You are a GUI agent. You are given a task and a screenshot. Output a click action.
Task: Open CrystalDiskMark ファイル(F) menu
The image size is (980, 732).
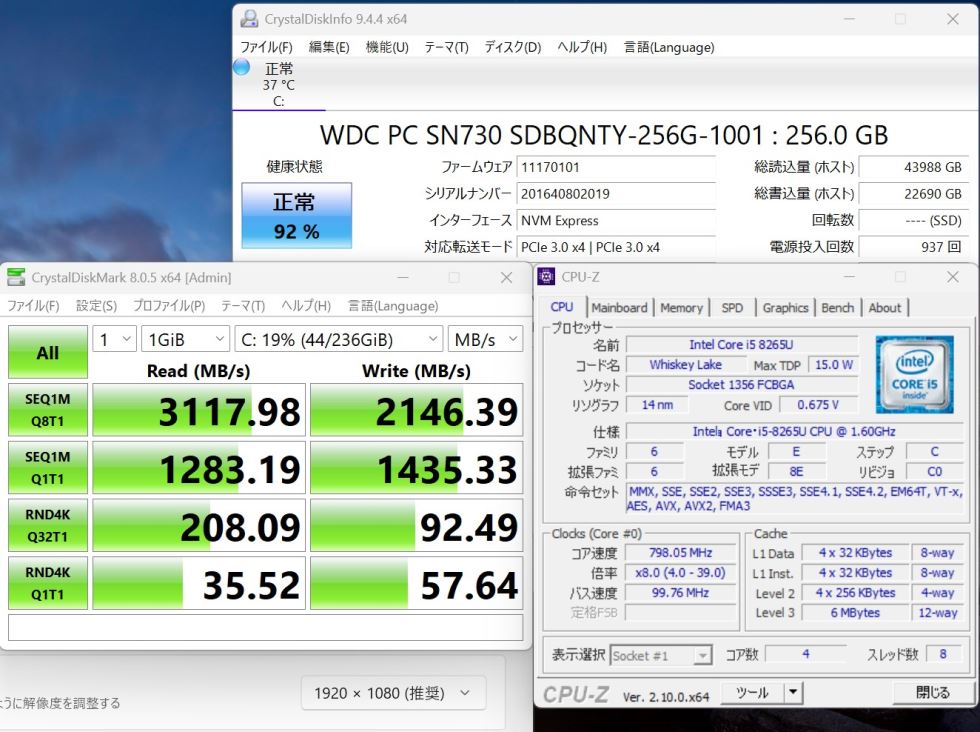tap(33, 306)
